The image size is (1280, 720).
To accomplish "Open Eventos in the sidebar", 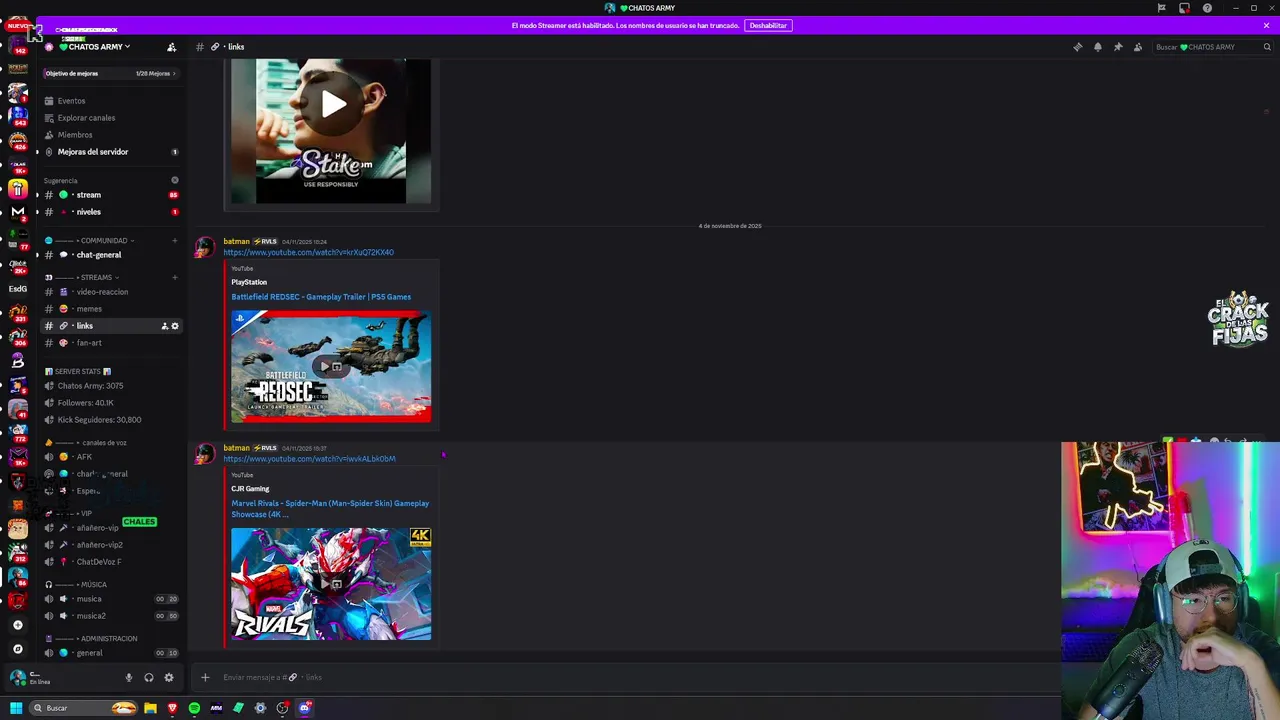I will 71,101.
